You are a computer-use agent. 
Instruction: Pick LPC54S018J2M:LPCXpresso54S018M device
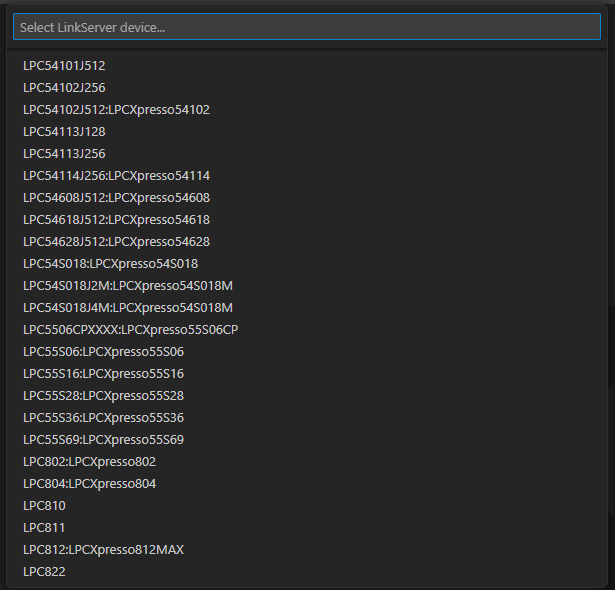pos(128,286)
